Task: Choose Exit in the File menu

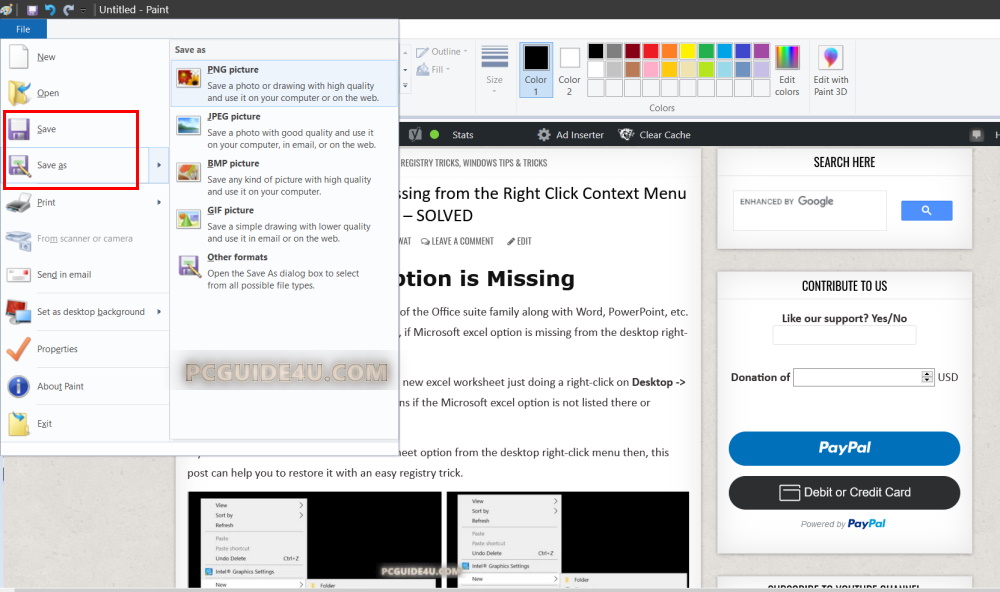Action: [44, 424]
